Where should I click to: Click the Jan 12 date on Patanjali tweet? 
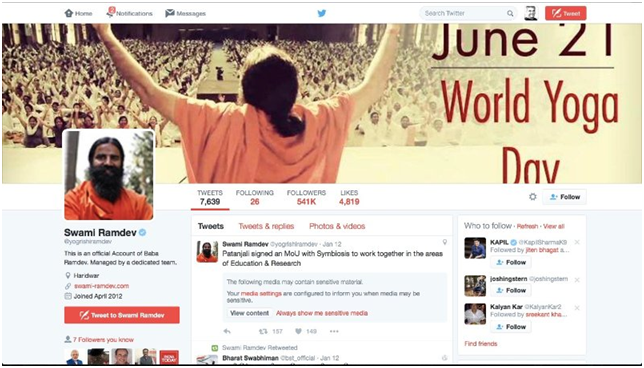pos(332,244)
